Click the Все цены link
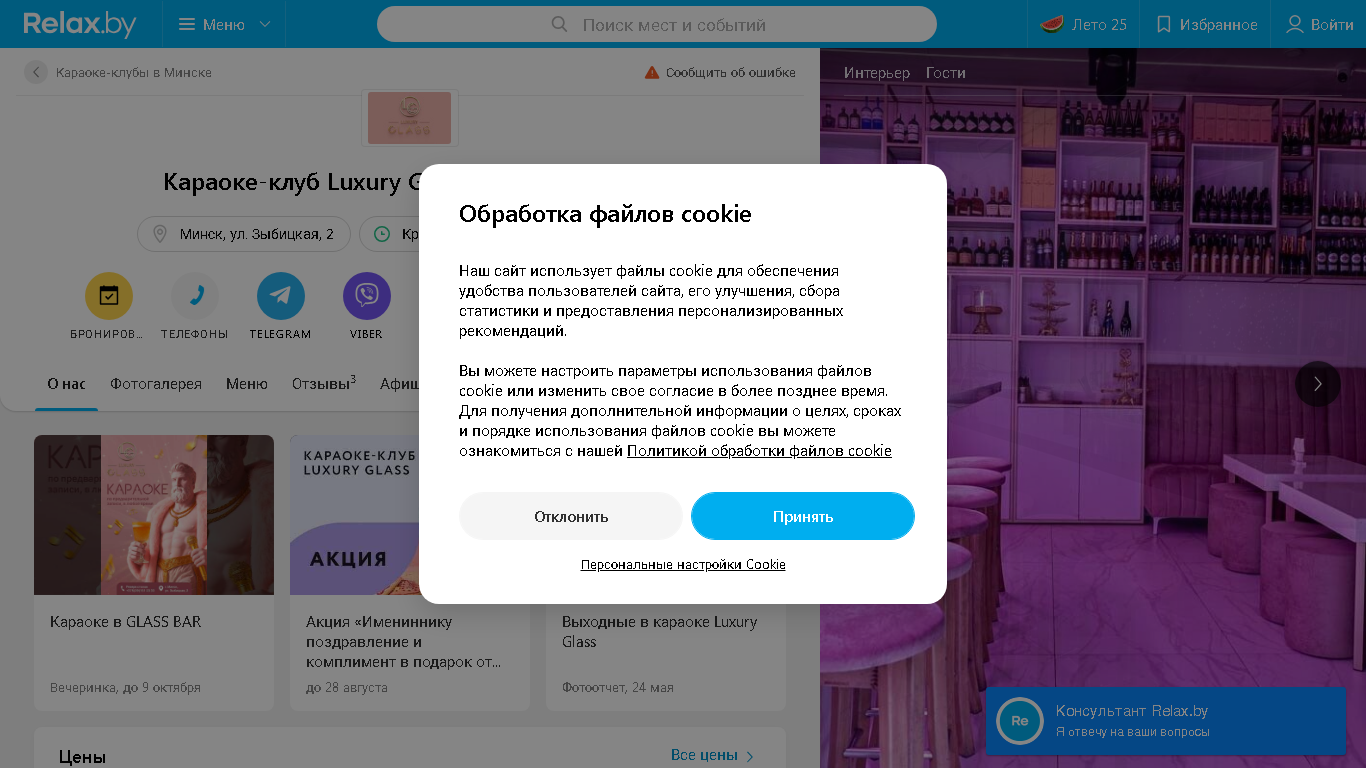Viewport: 1366px width, 768px height. [712, 755]
